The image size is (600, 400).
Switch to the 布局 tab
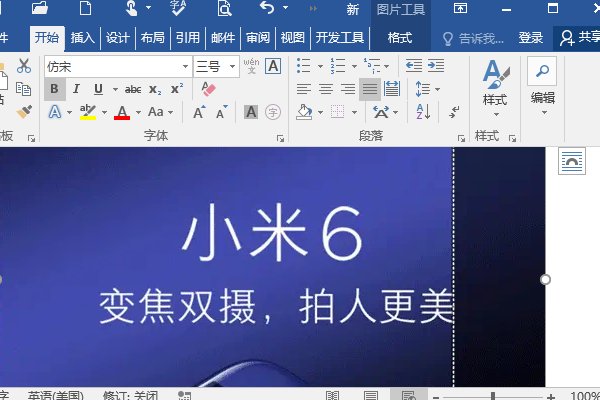(x=153, y=38)
